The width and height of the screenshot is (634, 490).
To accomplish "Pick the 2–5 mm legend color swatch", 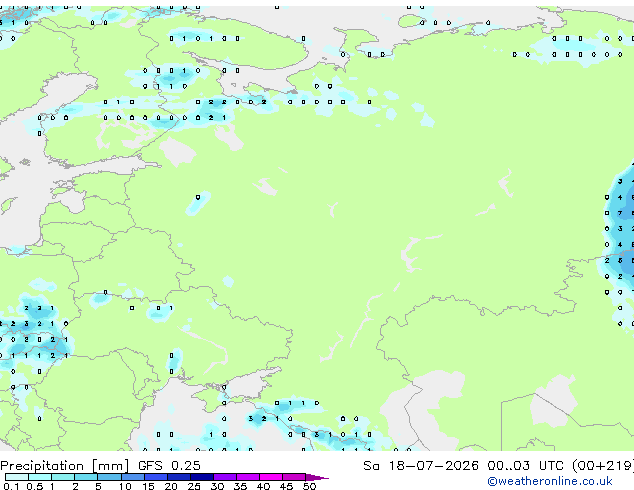I will (86, 477).
